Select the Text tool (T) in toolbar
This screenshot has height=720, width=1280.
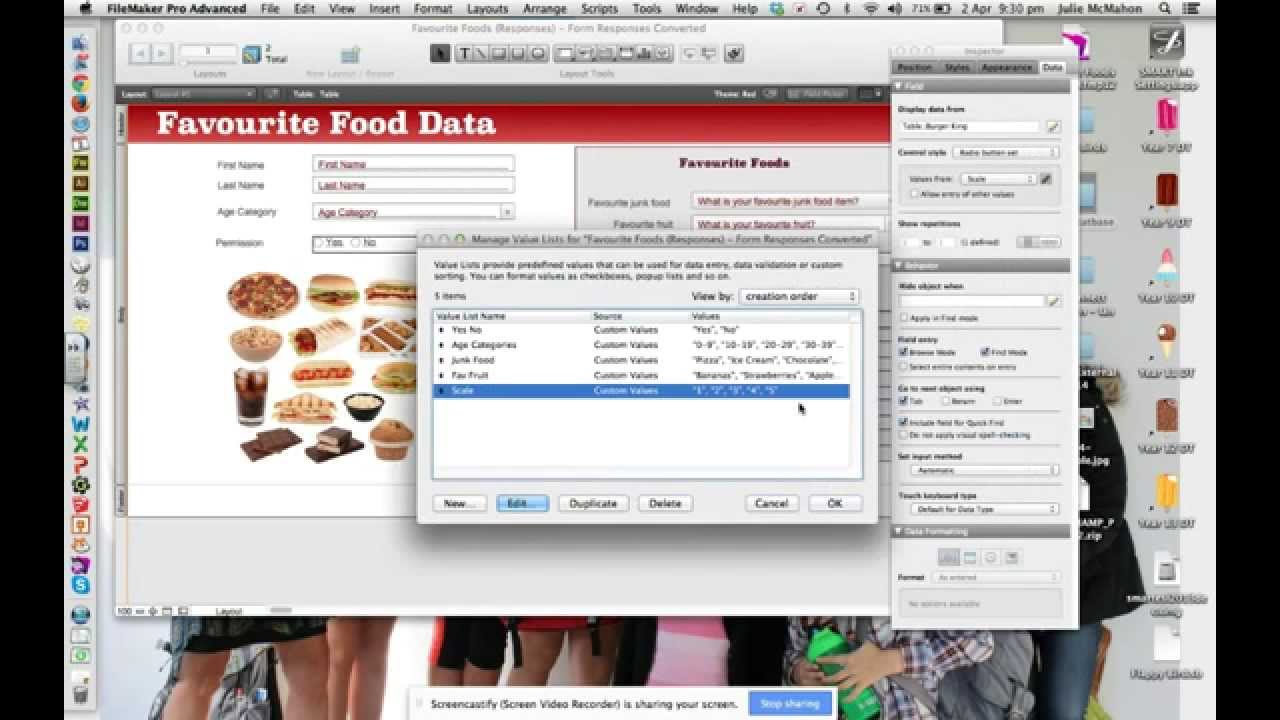[x=465, y=54]
